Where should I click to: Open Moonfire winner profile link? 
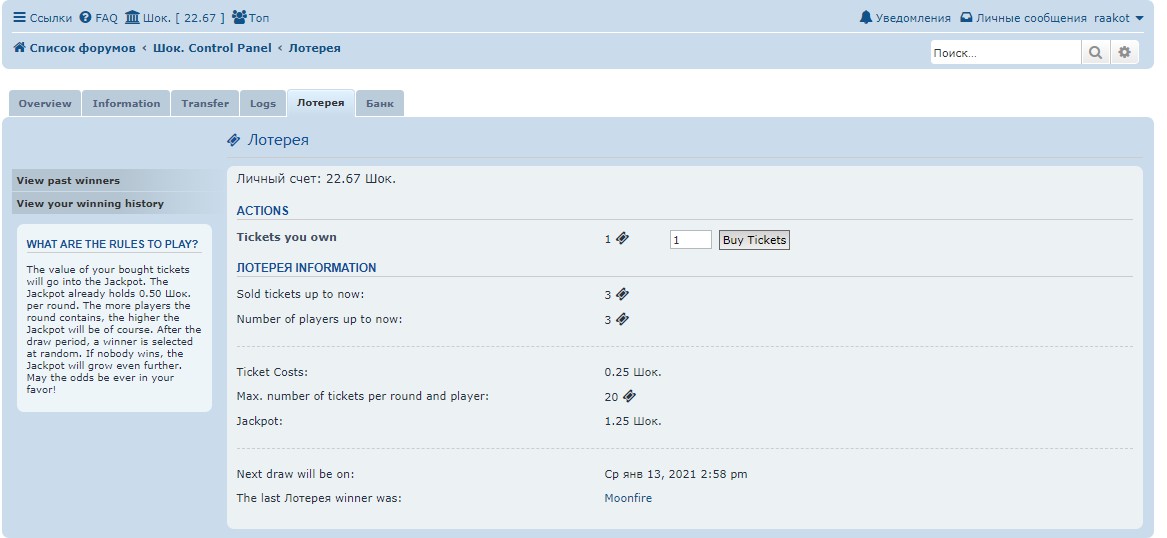tap(628, 498)
